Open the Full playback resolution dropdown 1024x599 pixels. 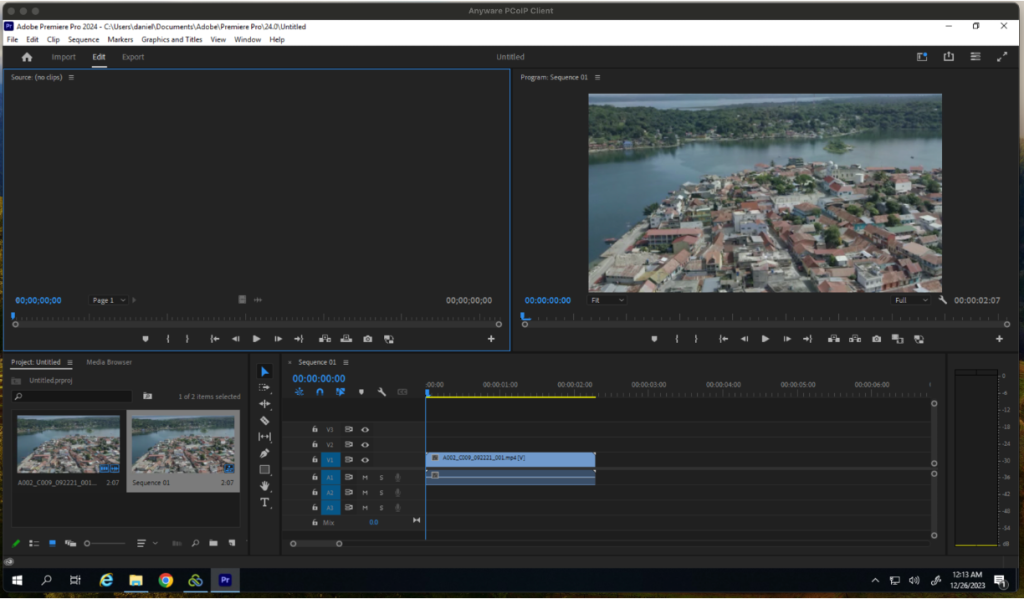pyautogui.click(x=910, y=300)
